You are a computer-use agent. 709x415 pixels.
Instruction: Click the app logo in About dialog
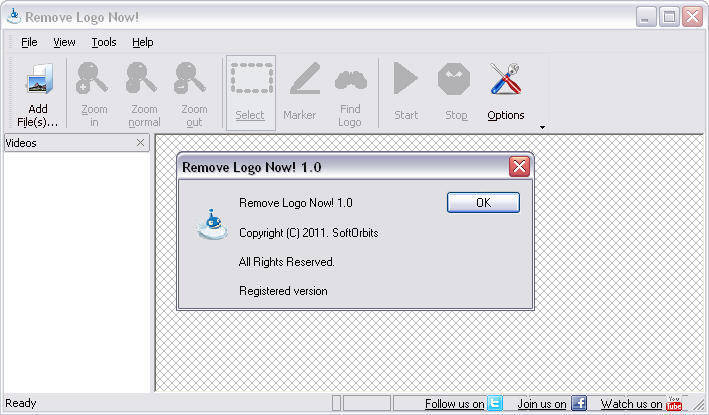click(212, 224)
